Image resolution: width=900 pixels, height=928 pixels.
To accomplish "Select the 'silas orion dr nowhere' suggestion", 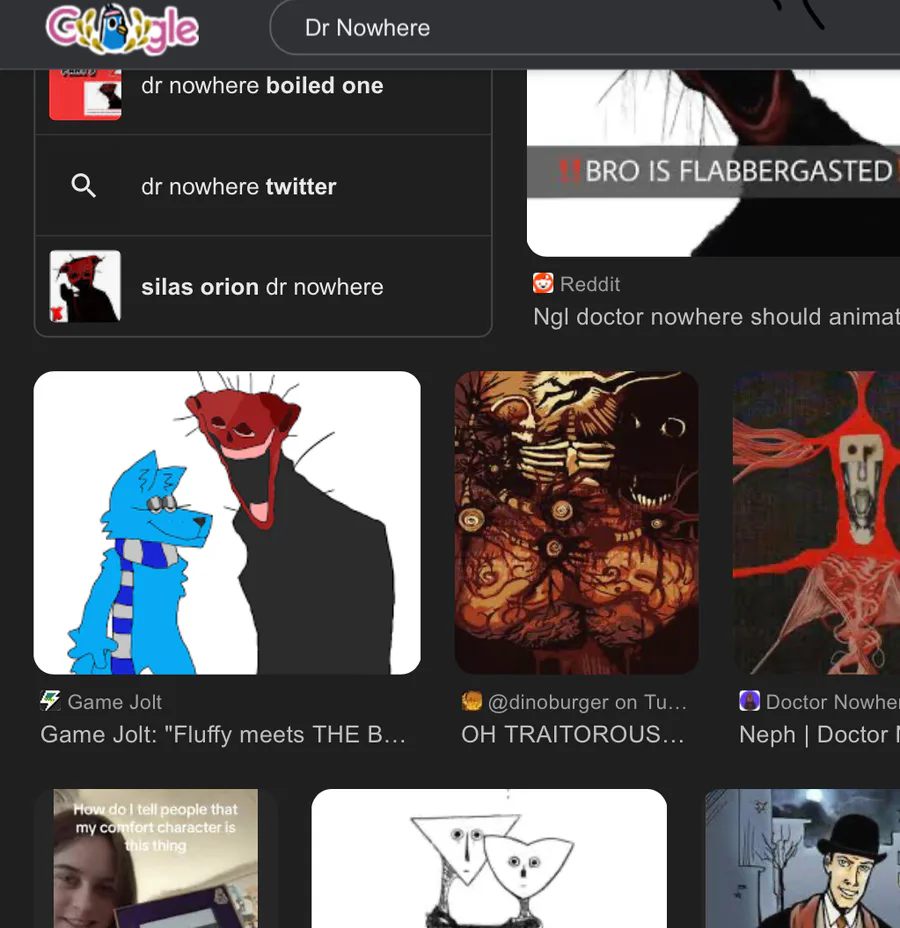I will coord(263,286).
